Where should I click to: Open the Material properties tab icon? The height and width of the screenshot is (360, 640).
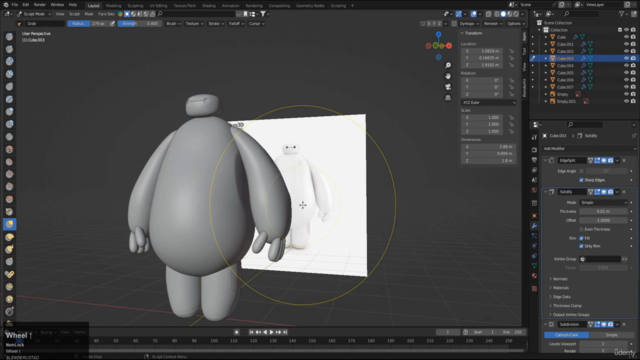click(534, 276)
